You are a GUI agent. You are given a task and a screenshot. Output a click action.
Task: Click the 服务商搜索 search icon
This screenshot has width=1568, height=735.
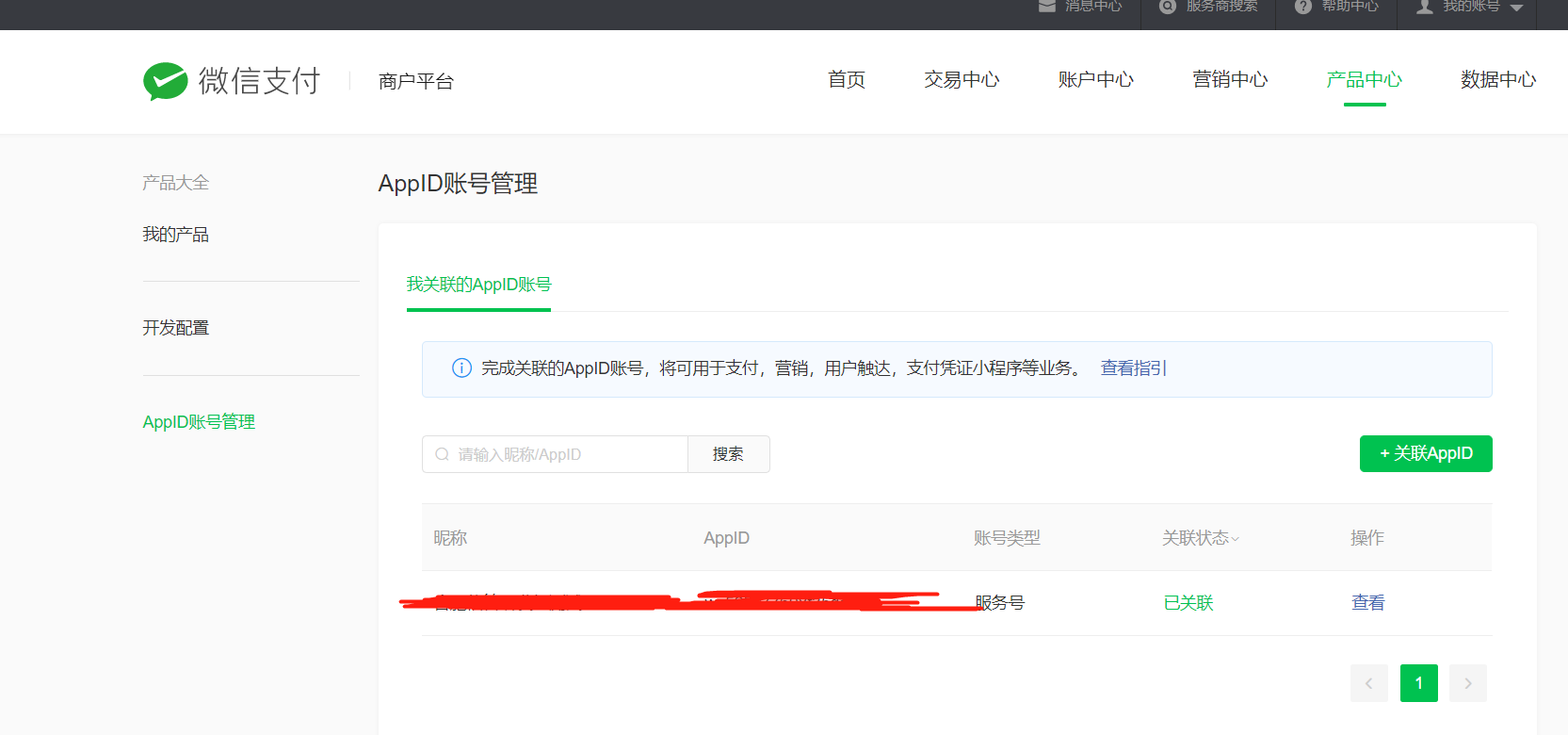(x=1168, y=6)
